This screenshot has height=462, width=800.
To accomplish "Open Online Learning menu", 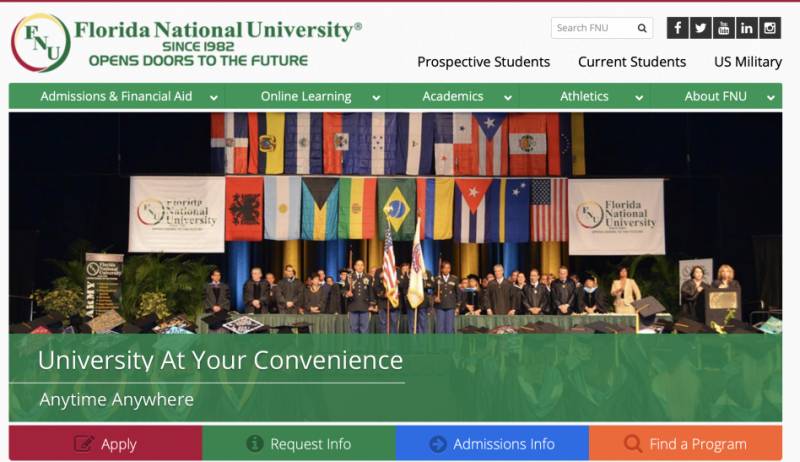I will (x=306, y=96).
